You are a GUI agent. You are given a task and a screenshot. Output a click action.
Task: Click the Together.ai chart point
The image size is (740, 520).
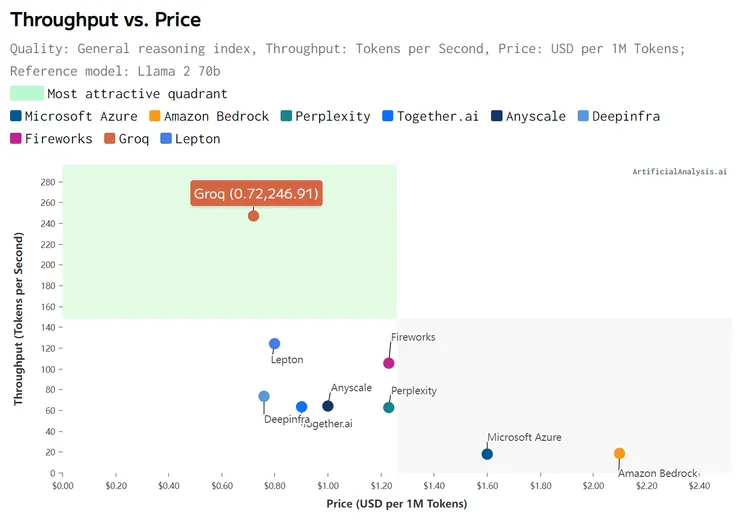[302, 407]
